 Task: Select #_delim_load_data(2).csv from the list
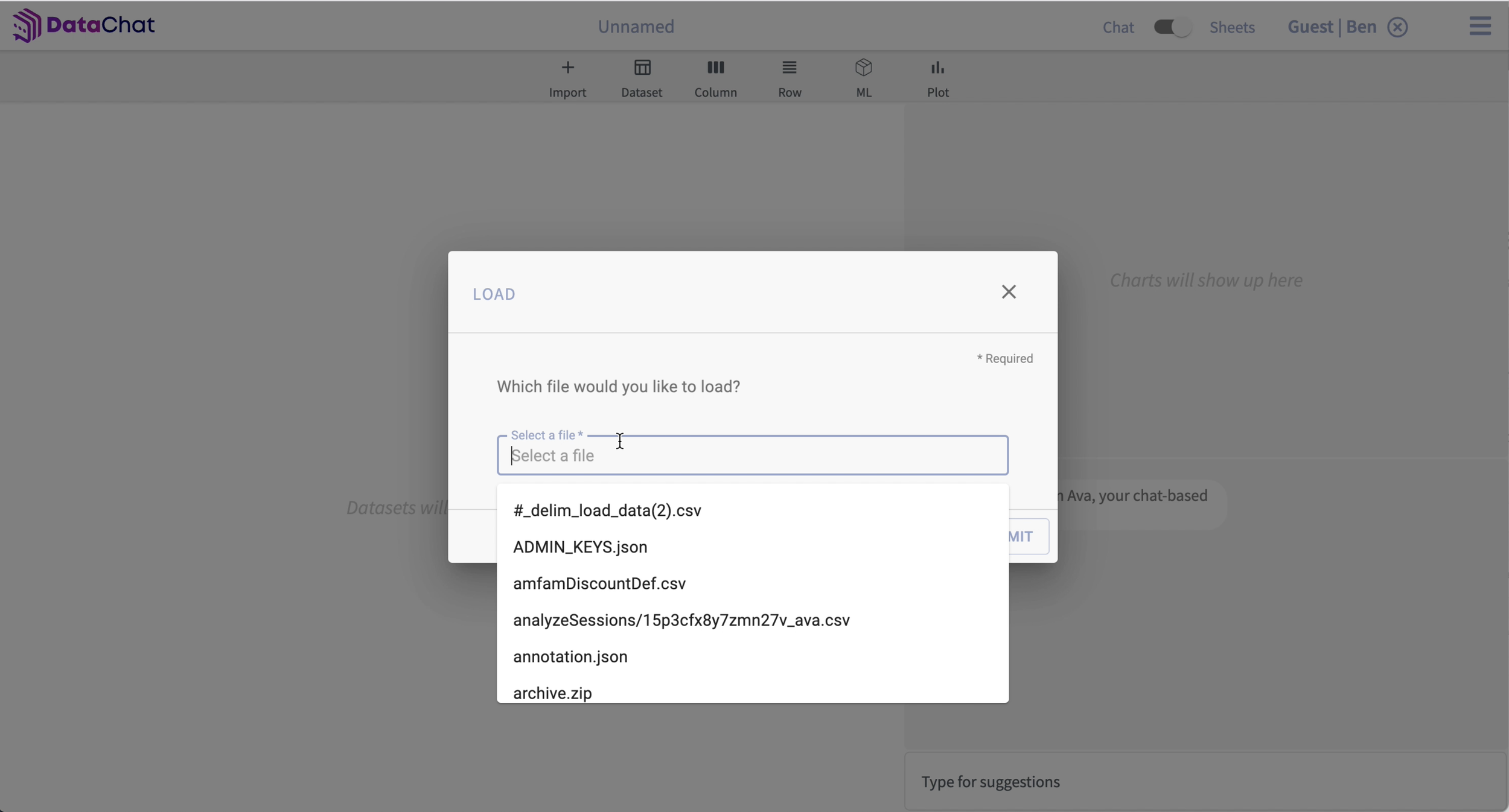[x=607, y=510]
